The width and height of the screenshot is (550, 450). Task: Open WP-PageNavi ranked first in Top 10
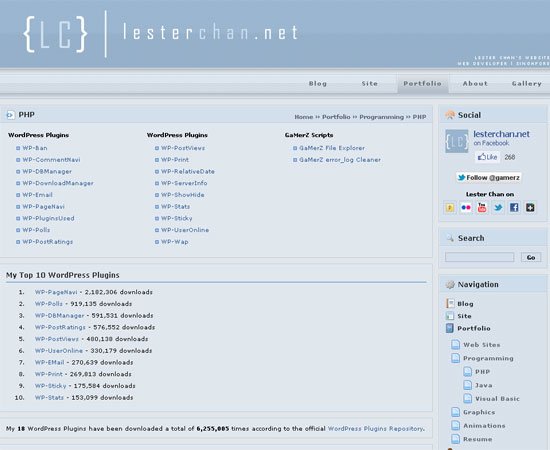[56, 292]
